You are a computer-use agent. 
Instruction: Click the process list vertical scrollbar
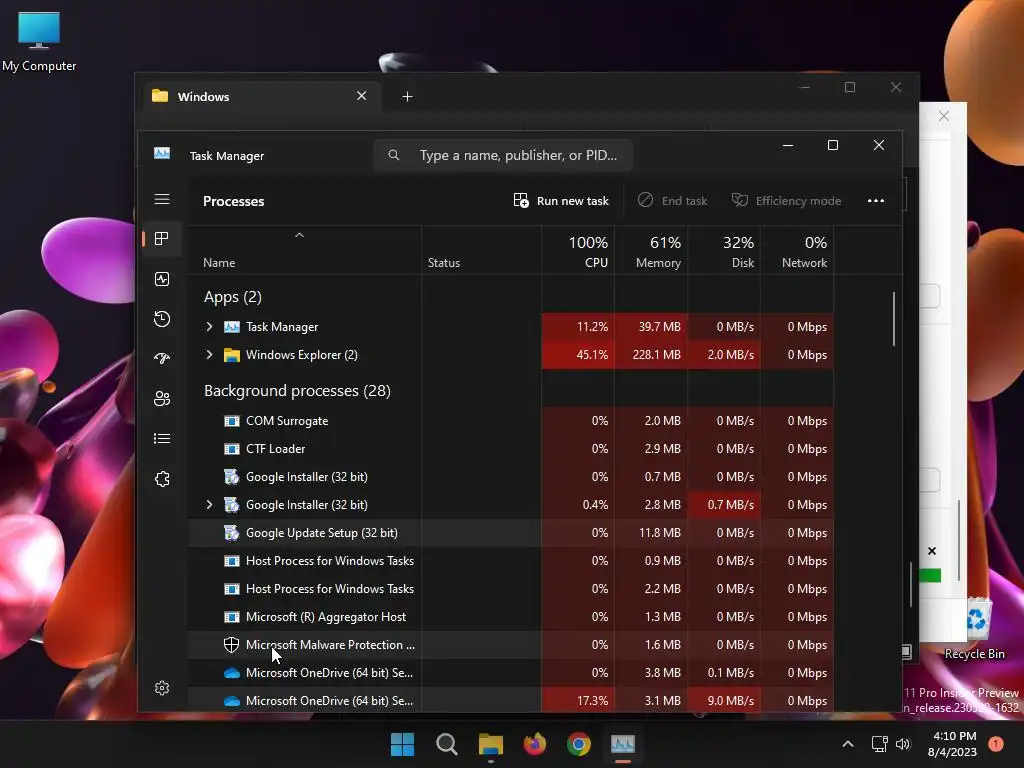coord(893,319)
